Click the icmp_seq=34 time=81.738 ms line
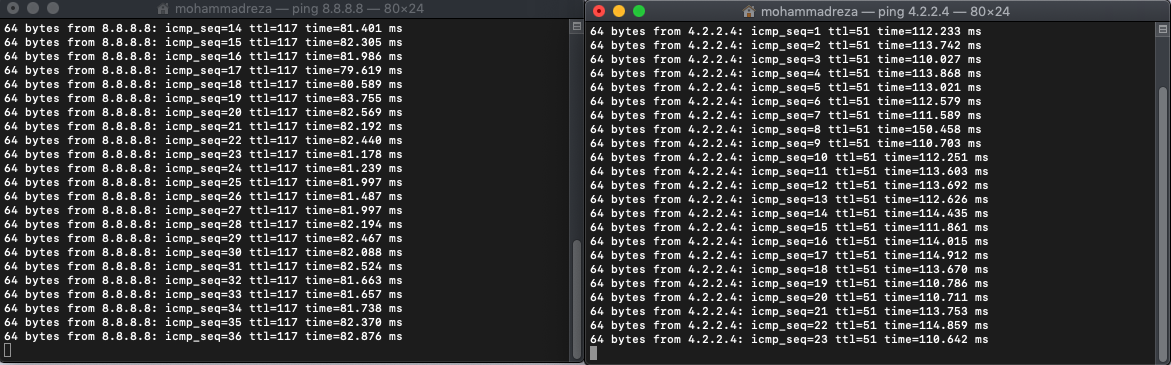1171x365 pixels. click(x=203, y=308)
